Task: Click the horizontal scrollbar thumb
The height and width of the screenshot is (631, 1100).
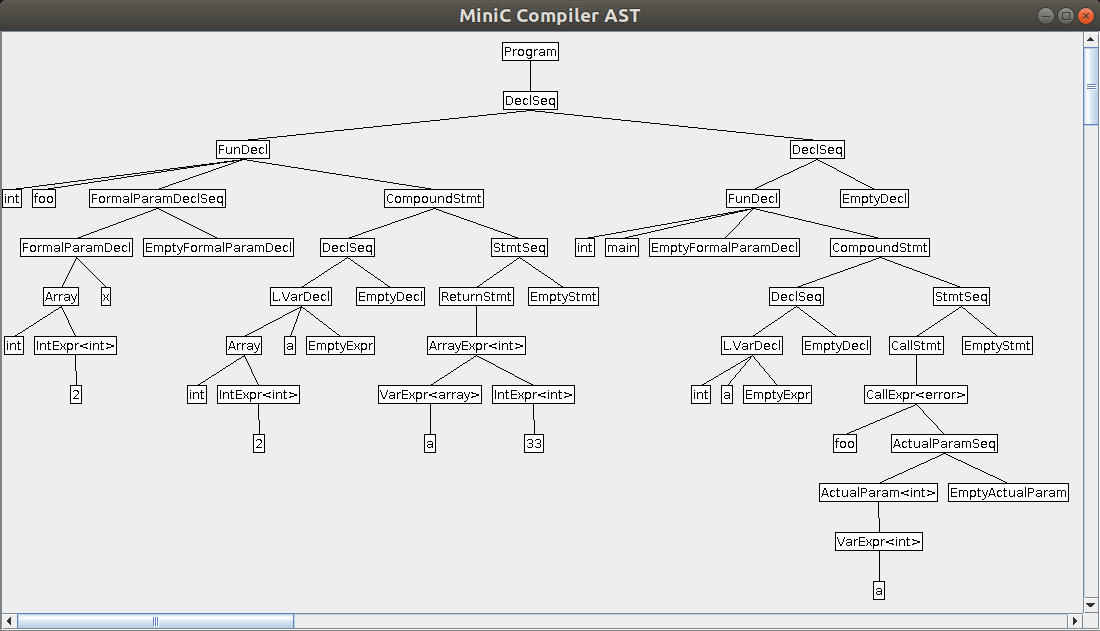Action: [x=155, y=621]
